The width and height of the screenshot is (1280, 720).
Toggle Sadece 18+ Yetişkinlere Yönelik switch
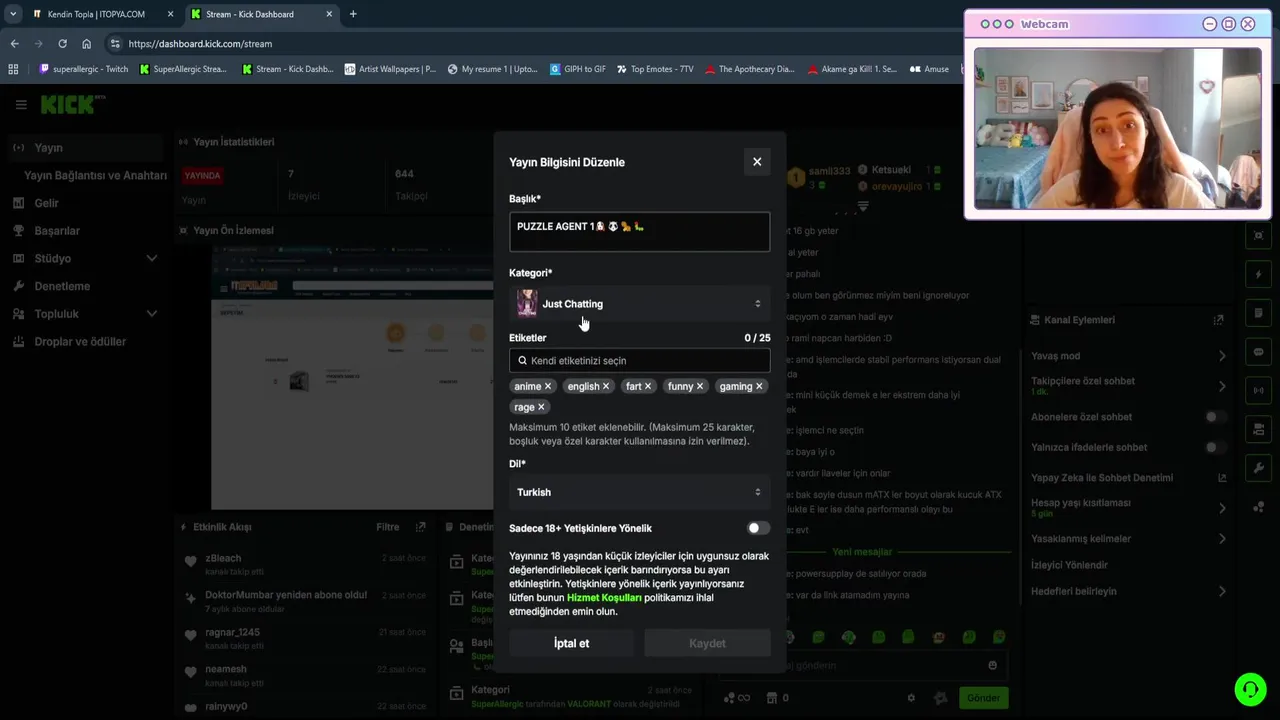pos(759,528)
